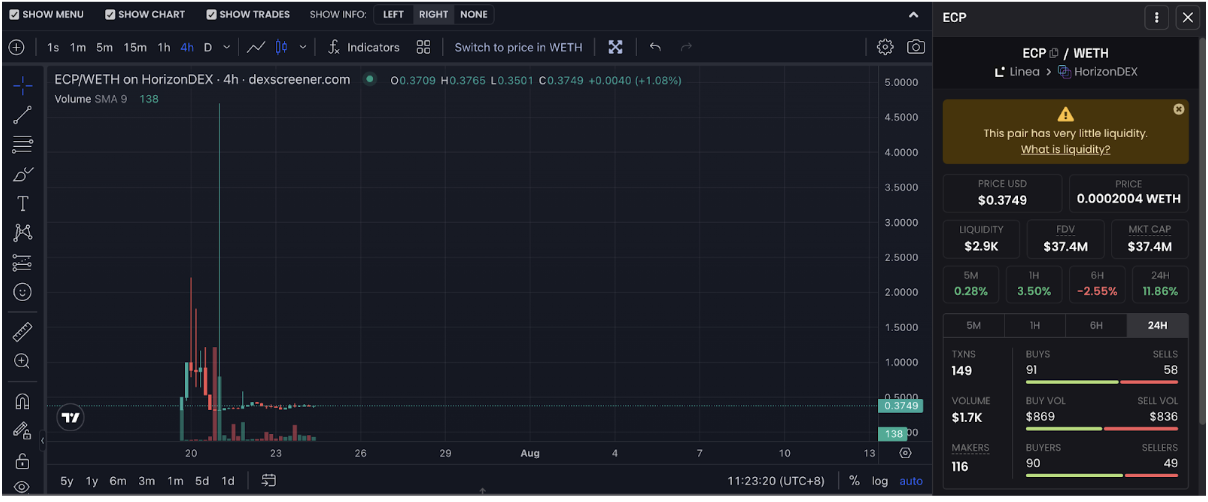Take a chart snapshot with camera icon
This screenshot has height=502, width=1208.
click(x=916, y=47)
